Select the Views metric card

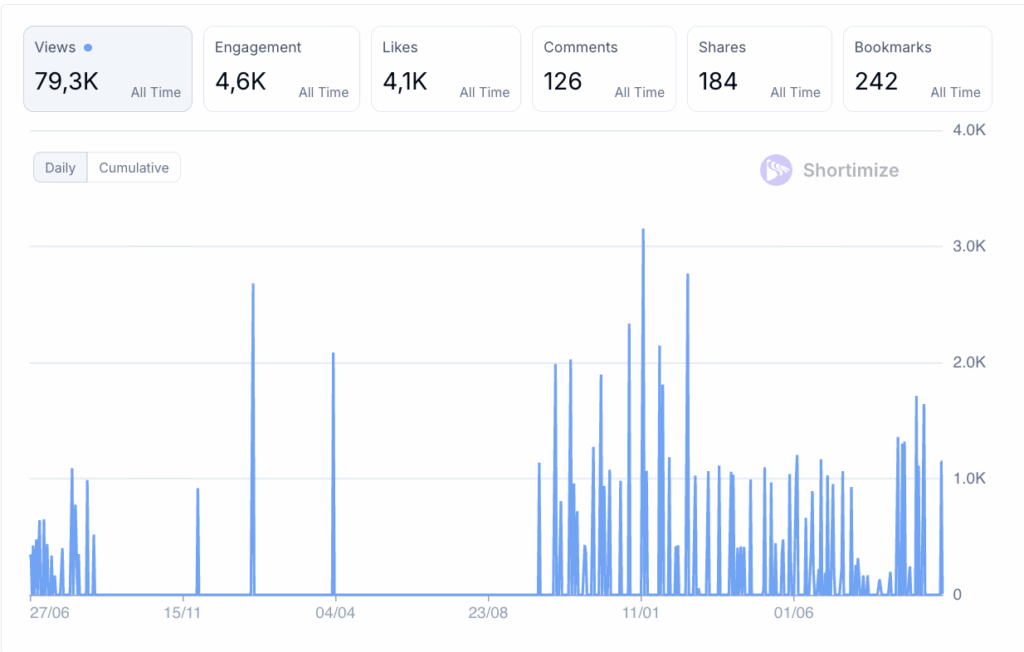(x=108, y=68)
